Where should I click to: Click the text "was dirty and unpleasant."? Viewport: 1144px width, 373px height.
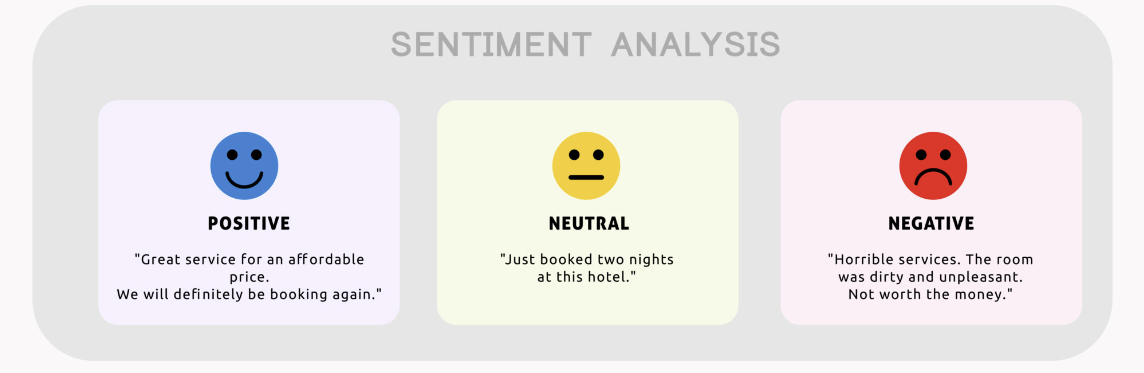[931, 277]
